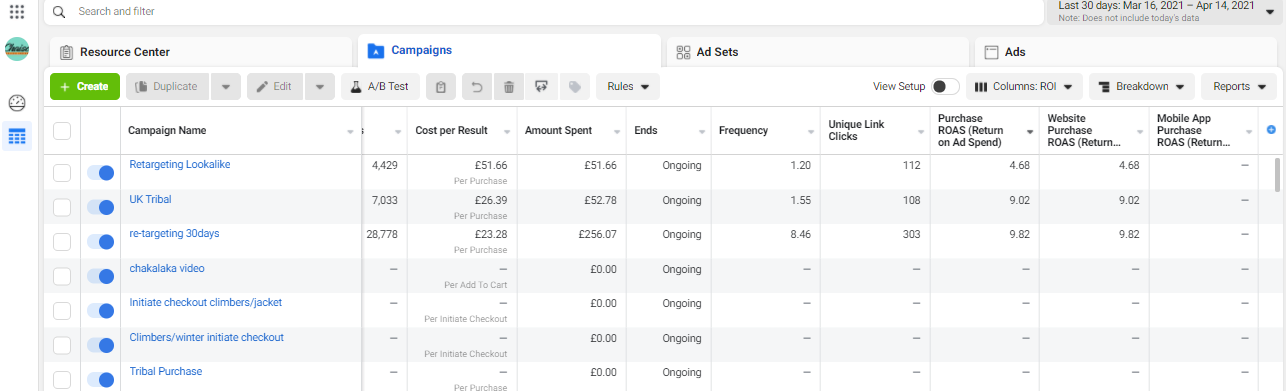Open Climbers/winter initiate checkout campaign link
The image size is (1286, 391).
pyautogui.click(x=206, y=337)
